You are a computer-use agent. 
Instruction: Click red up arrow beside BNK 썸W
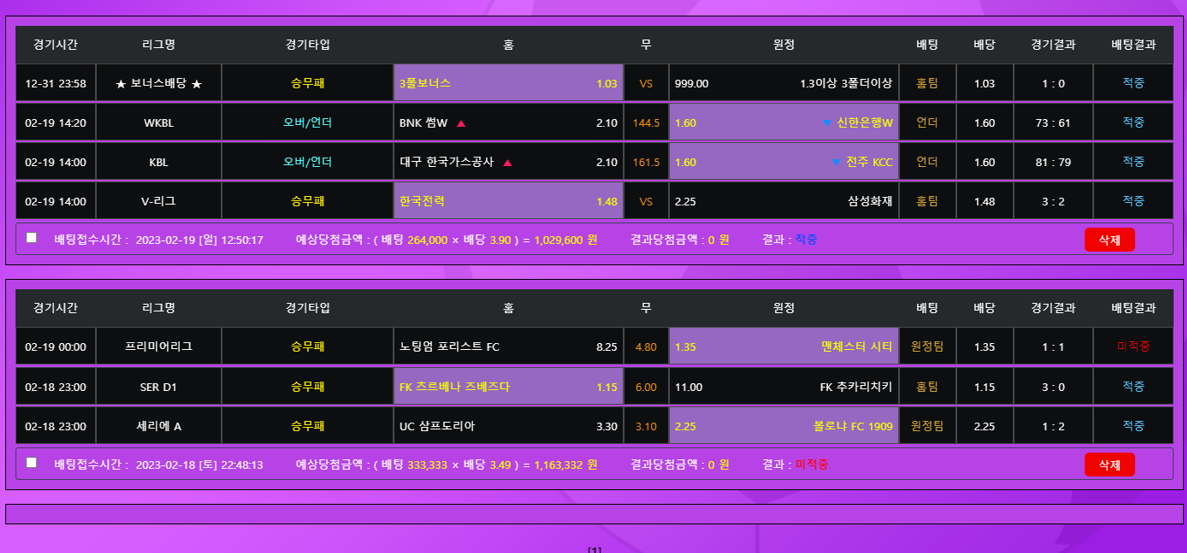click(461, 123)
